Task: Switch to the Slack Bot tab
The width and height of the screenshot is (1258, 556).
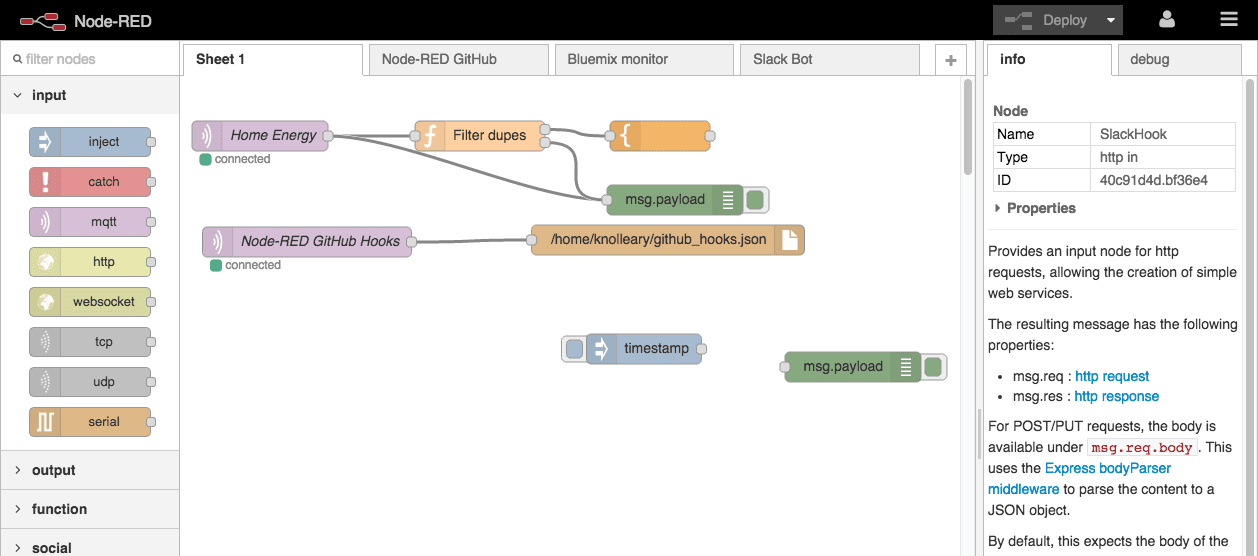Action: click(829, 59)
